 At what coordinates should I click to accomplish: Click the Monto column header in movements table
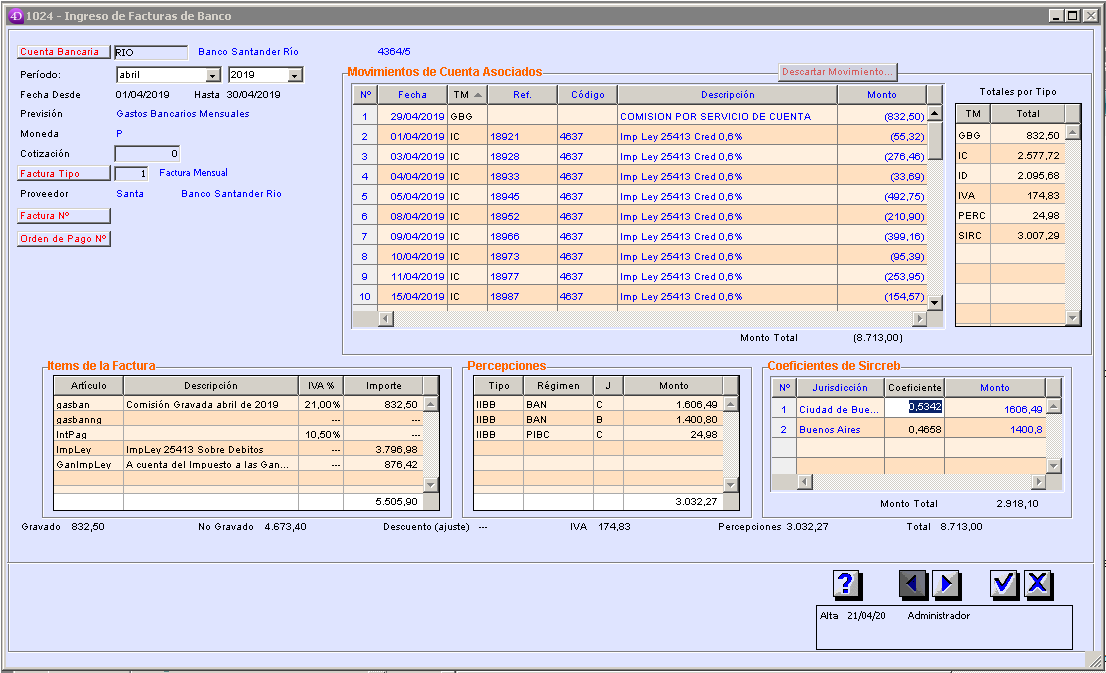point(881,94)
